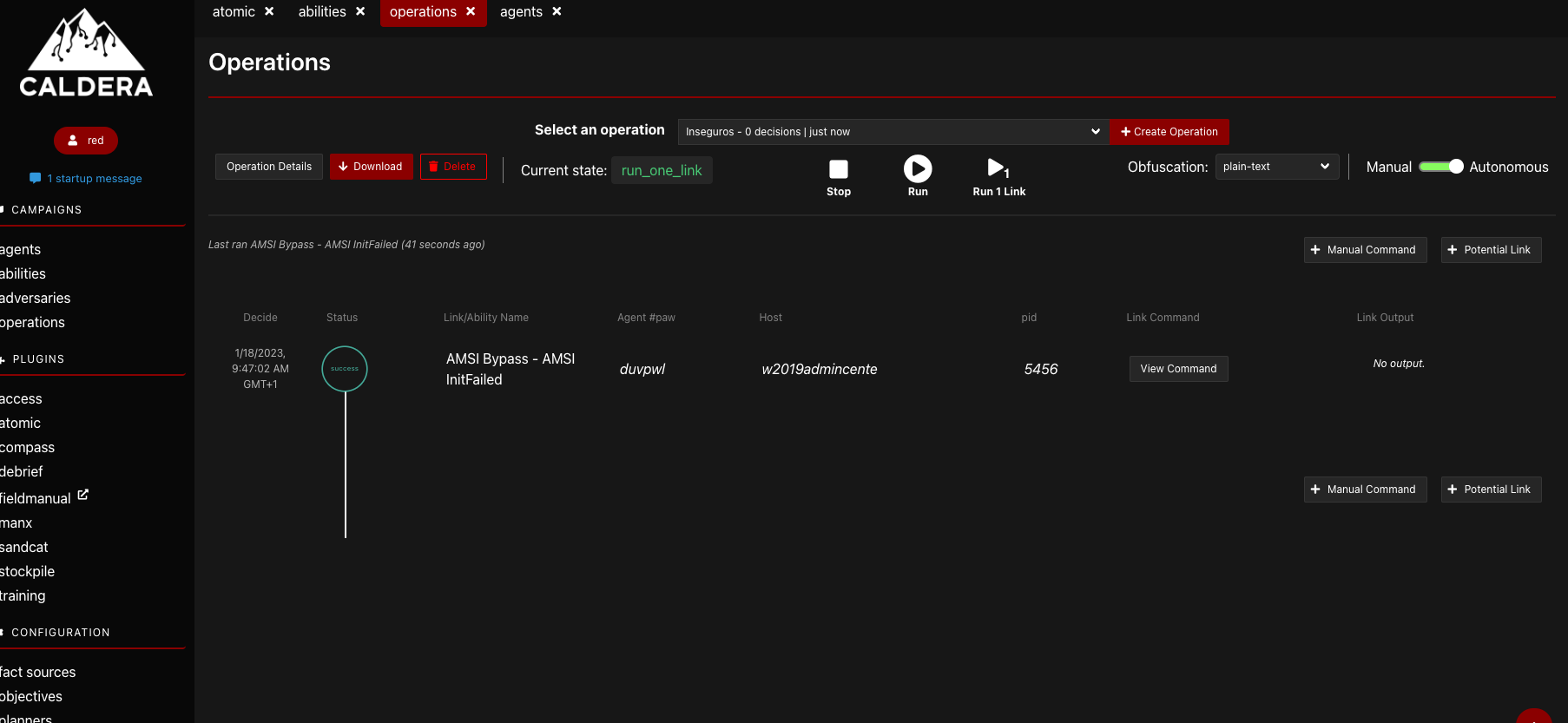1568x723 pixels.
Task: Close the agents tab with X
Action: (557, 11)
